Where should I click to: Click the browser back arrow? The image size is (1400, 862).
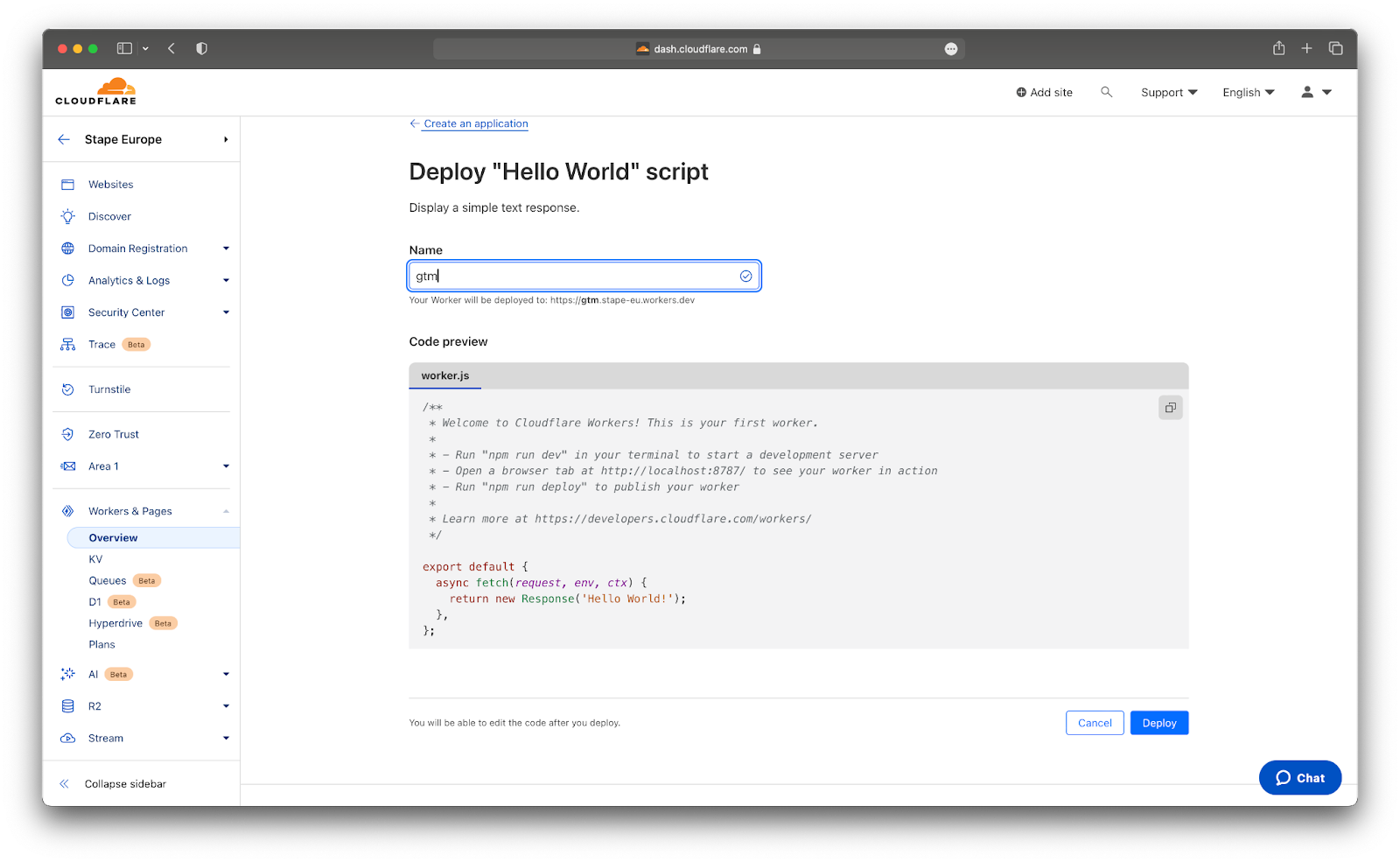pyautogui.click(x=171, y=48)
